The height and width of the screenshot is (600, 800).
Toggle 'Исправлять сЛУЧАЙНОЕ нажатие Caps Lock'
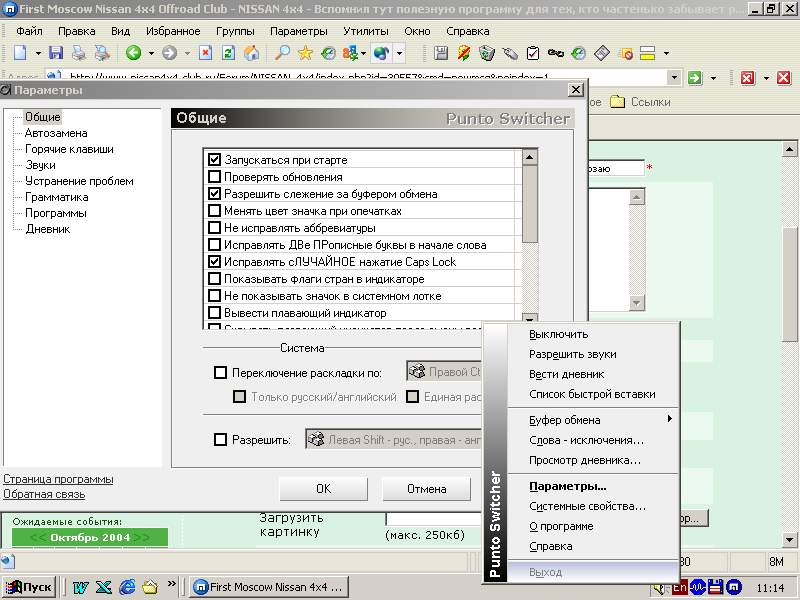click(214, 262)
